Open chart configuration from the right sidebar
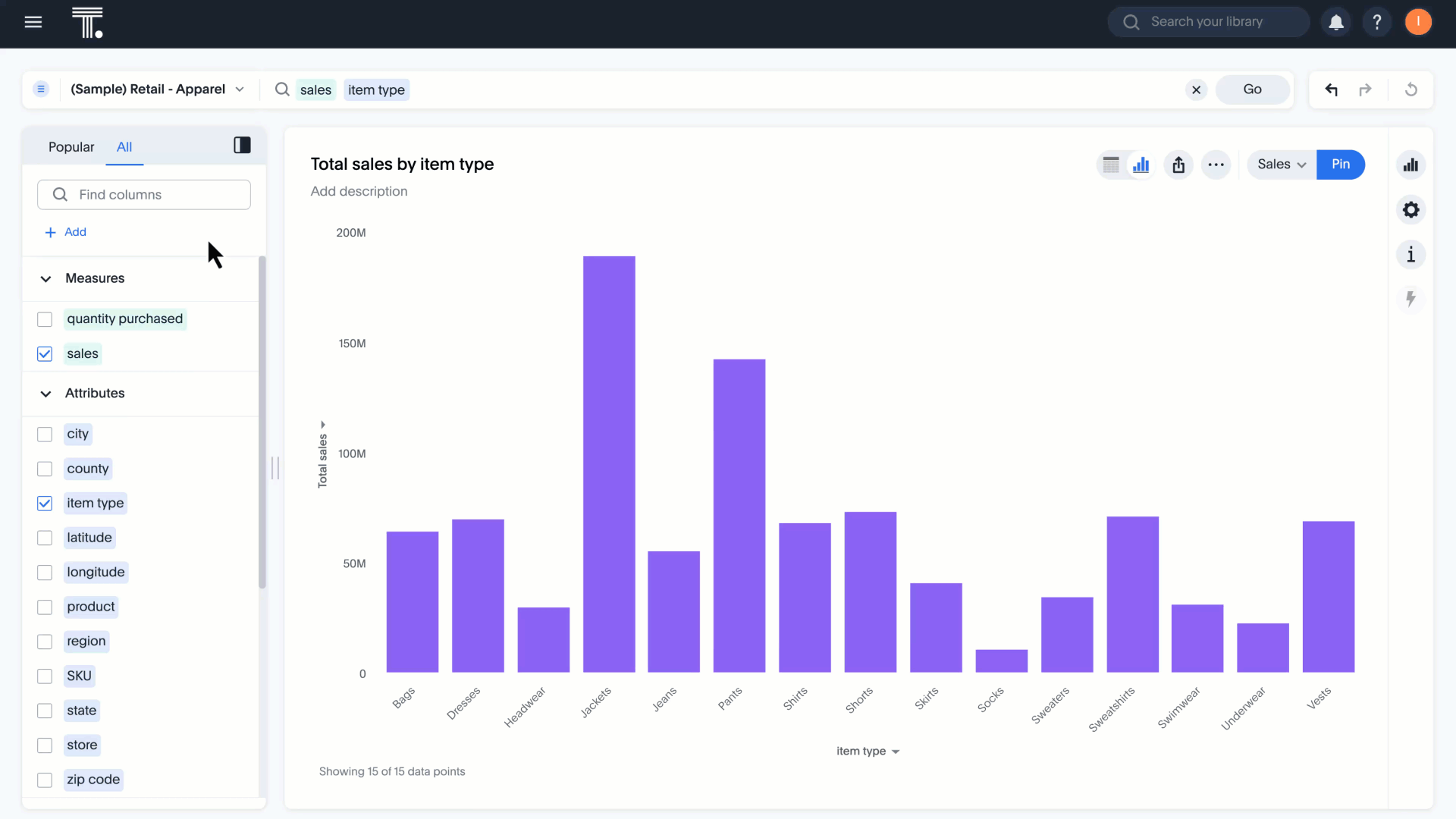The width and height of the screenshot is (1456, 819). (x=1411, y=210)
